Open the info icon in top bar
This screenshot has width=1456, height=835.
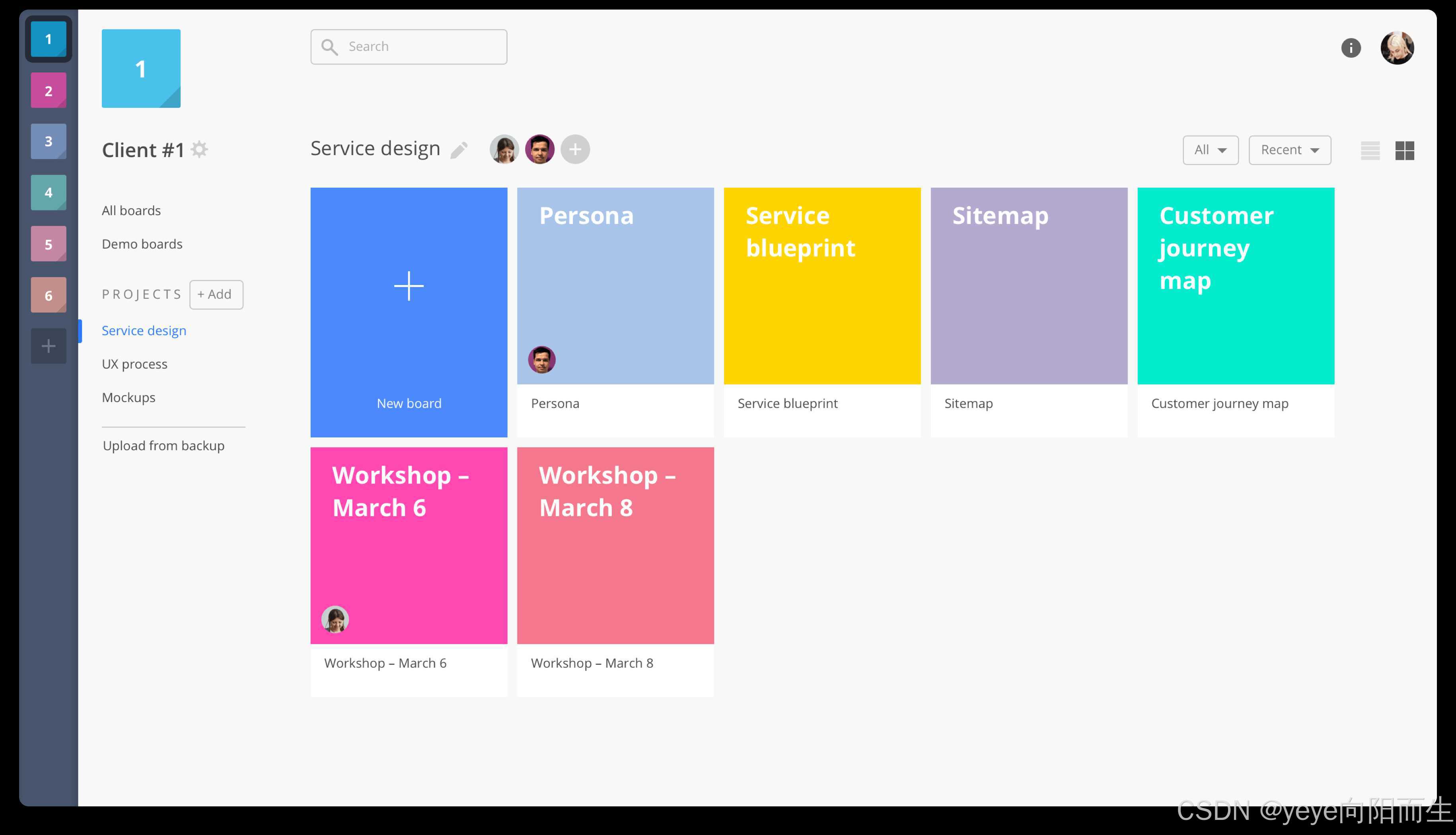1351,48
